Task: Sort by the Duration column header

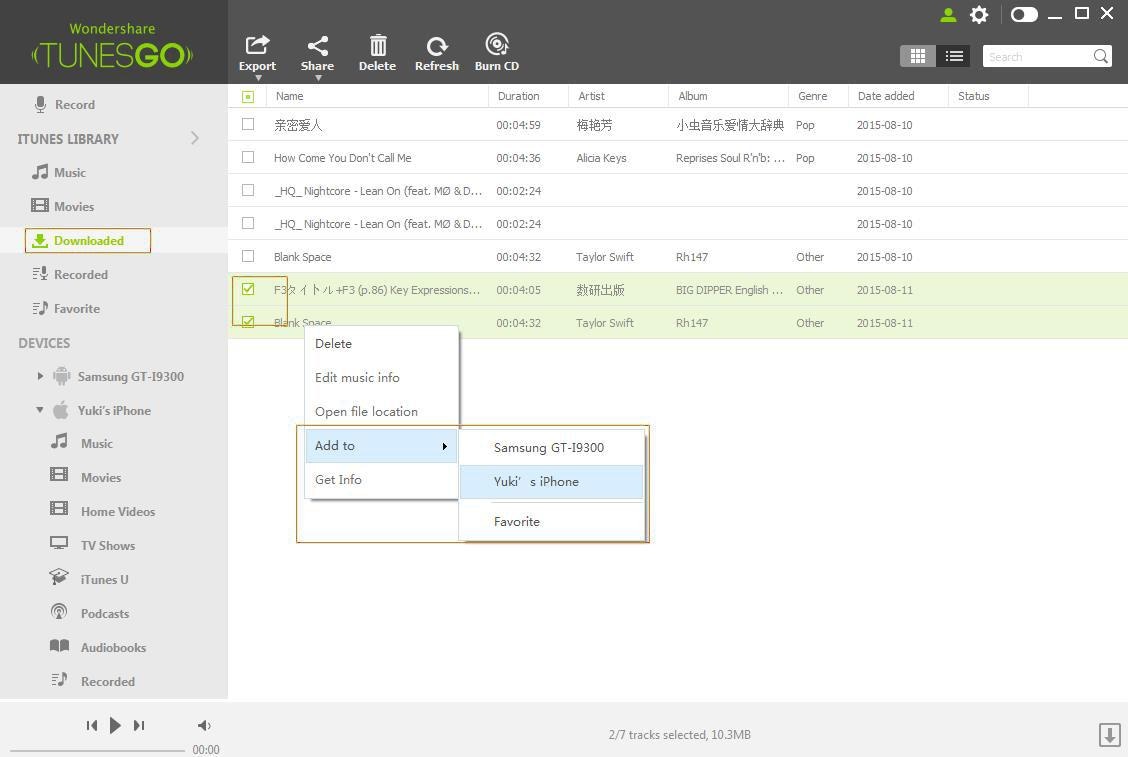Action: (528, 96)
